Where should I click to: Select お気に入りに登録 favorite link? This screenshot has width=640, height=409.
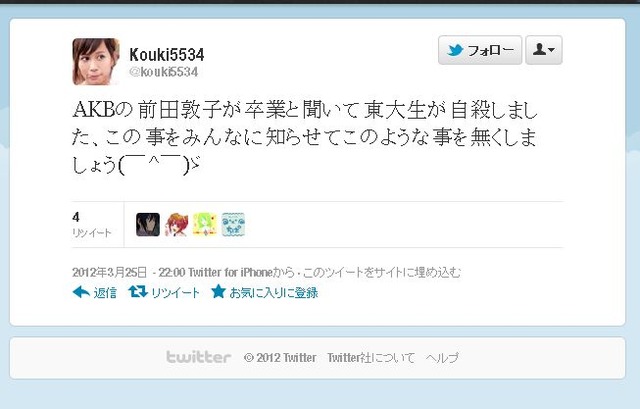(x=273, y=293)
